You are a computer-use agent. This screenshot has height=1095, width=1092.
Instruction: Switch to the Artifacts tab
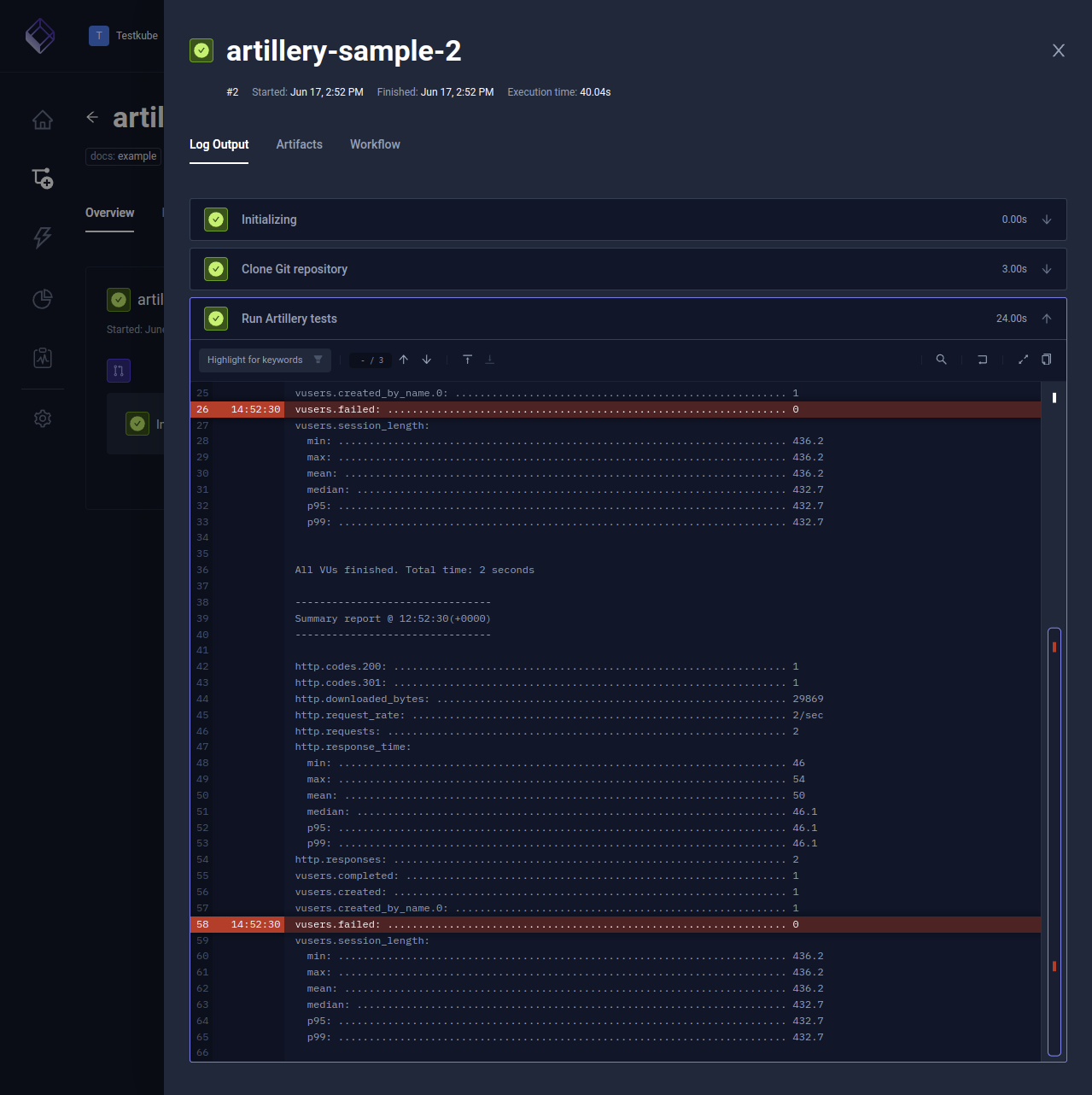click(x=299, y=144)
